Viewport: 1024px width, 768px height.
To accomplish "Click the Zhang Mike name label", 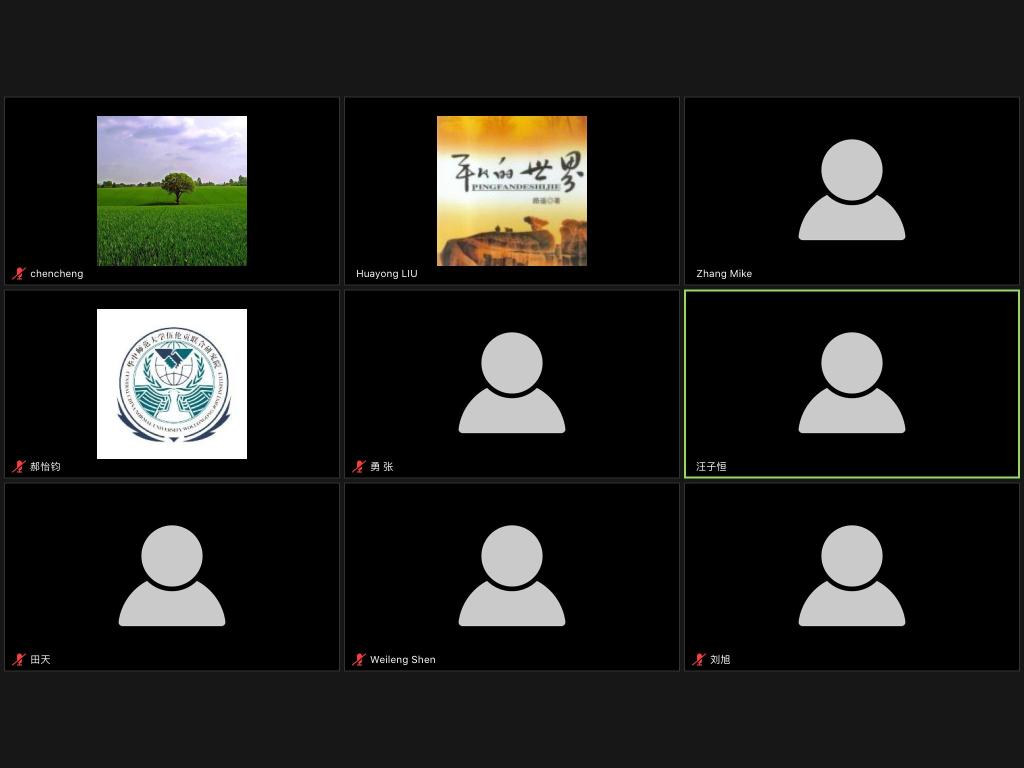I will (x=724, y=274).
